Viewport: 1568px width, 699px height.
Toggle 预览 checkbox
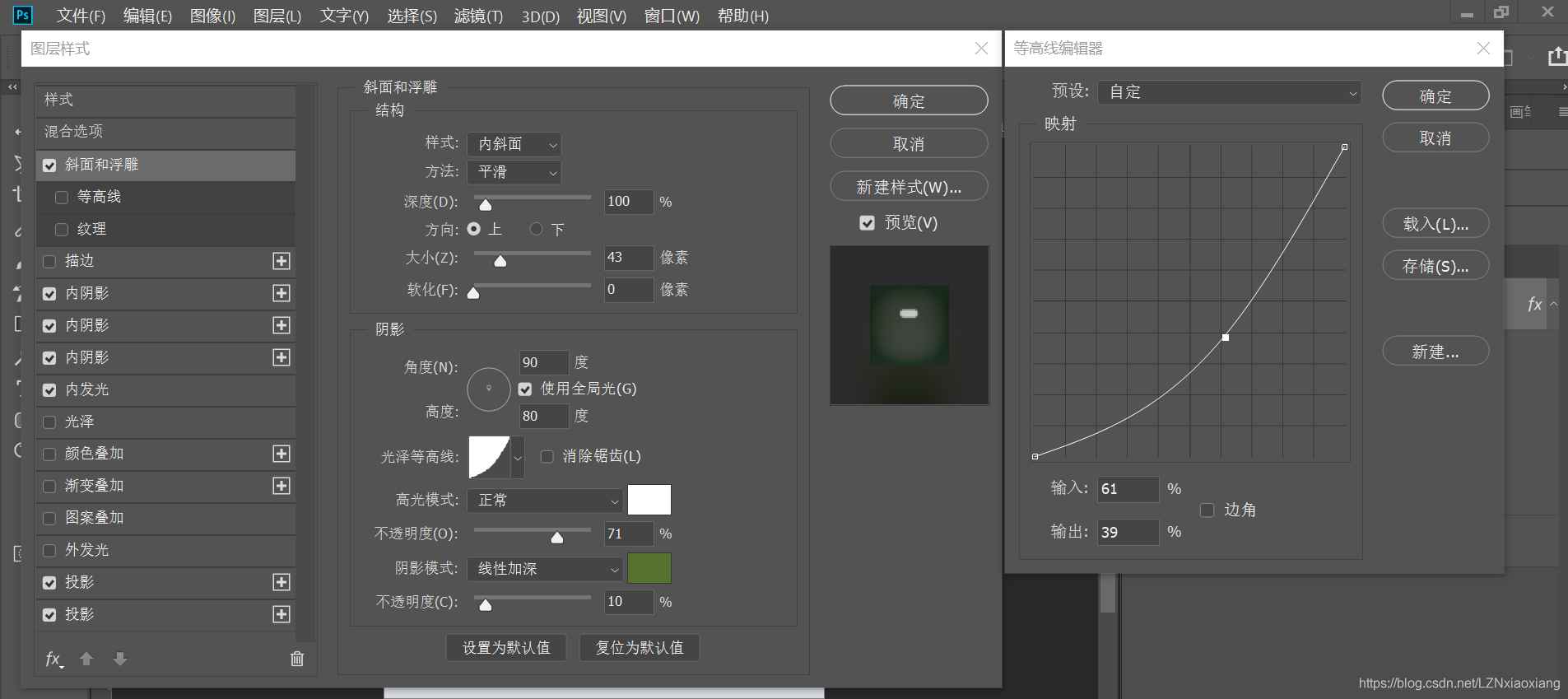867,223
